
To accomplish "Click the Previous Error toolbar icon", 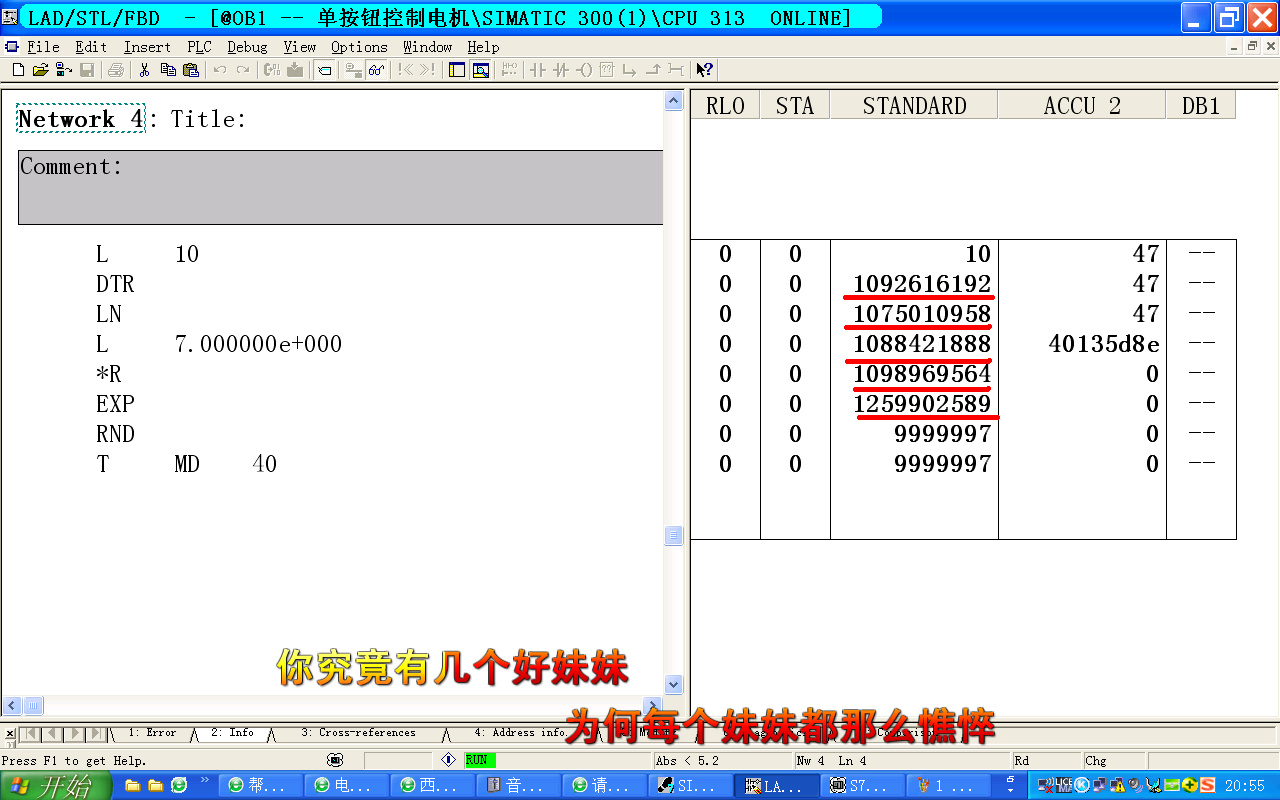I will (x=405, y=70).
